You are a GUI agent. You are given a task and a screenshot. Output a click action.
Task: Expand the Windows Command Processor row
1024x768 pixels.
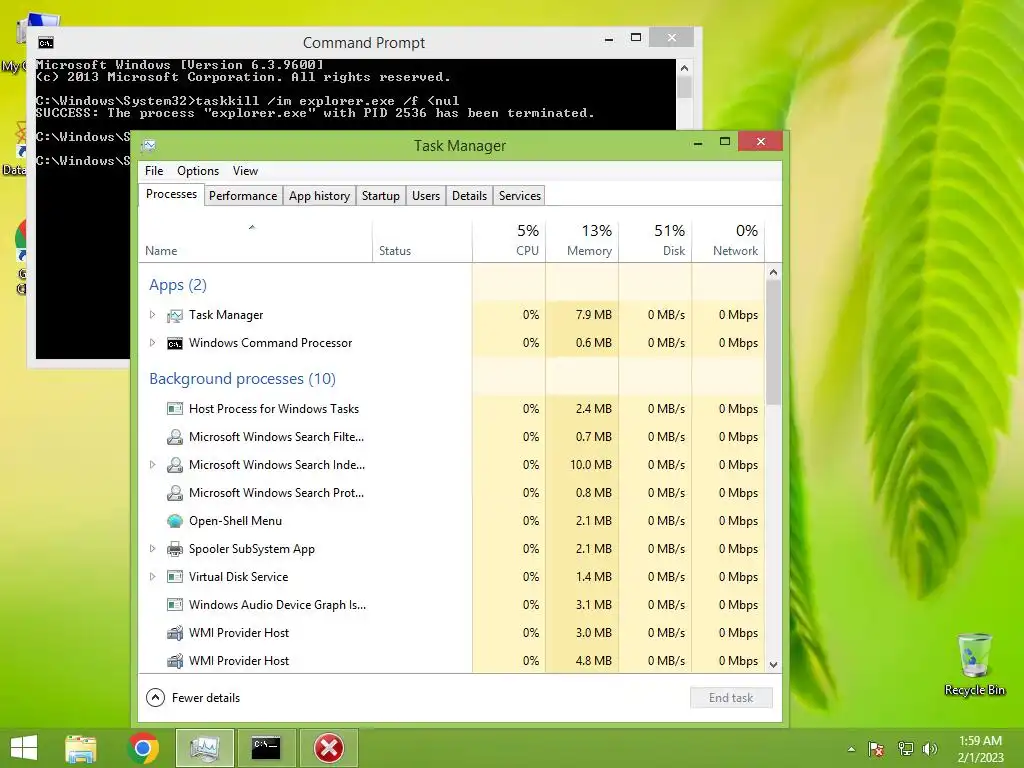coord(152,343)
